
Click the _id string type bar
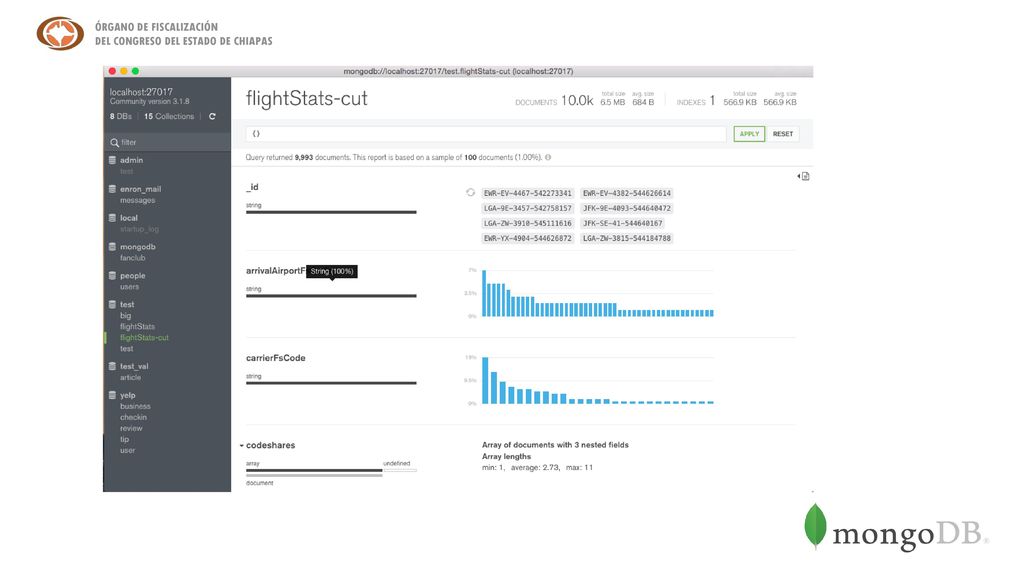coord(331,212)
